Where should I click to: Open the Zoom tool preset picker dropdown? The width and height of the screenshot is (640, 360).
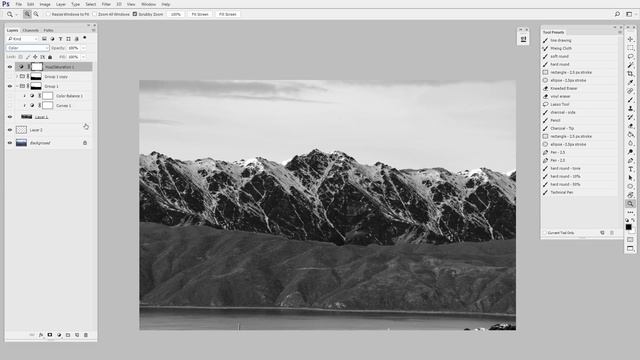(x=16, y=14)
